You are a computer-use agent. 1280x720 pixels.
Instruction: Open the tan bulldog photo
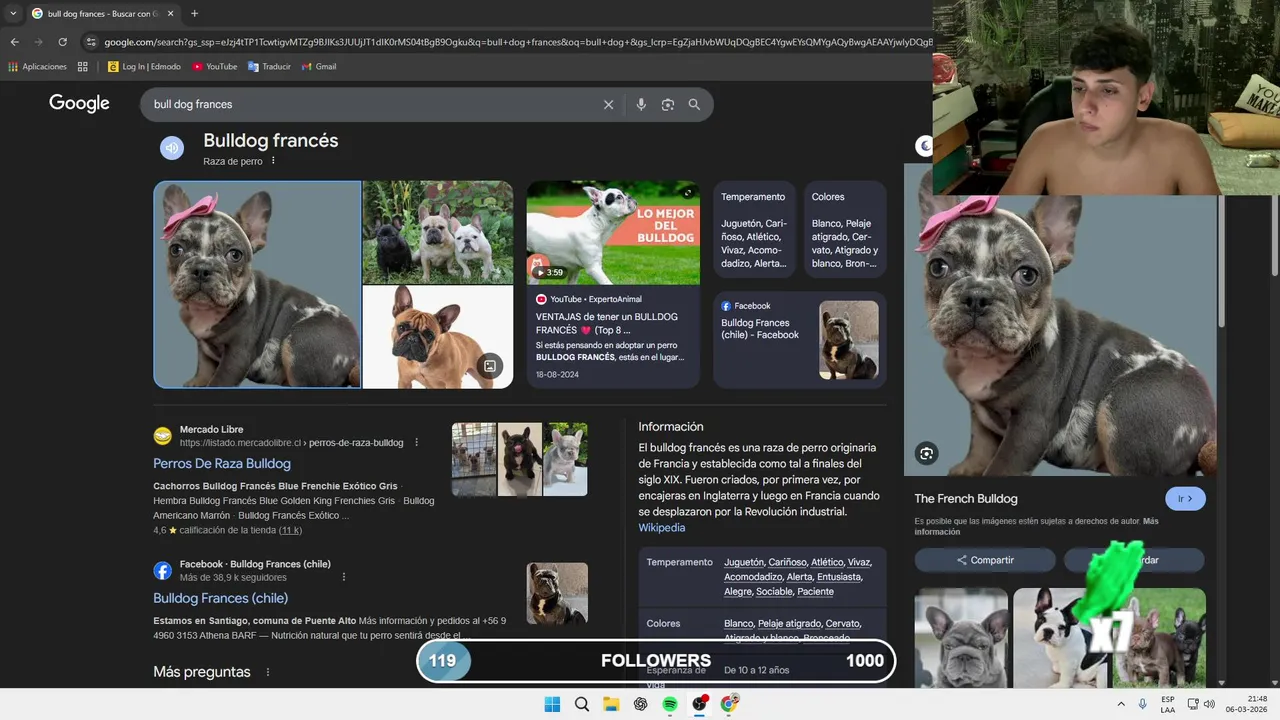tap(438, 337)
